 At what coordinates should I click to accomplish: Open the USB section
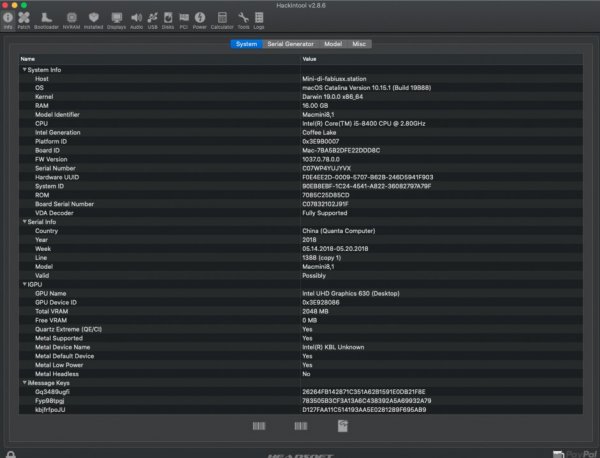click(152, 21)
